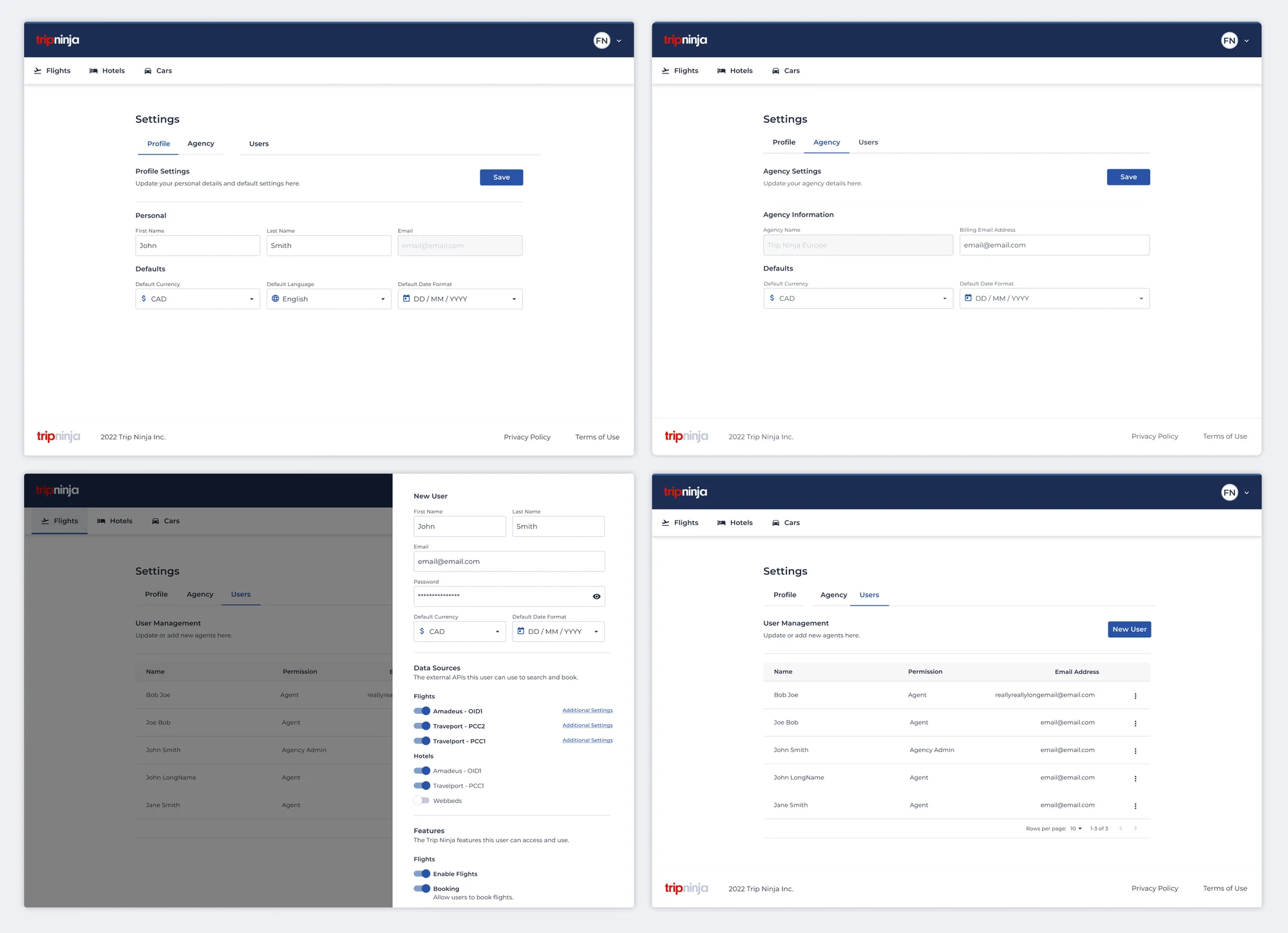Open Cars nav item on Agency screen
The height and width of the screenshot is (933, 1288).
(786, 71)
